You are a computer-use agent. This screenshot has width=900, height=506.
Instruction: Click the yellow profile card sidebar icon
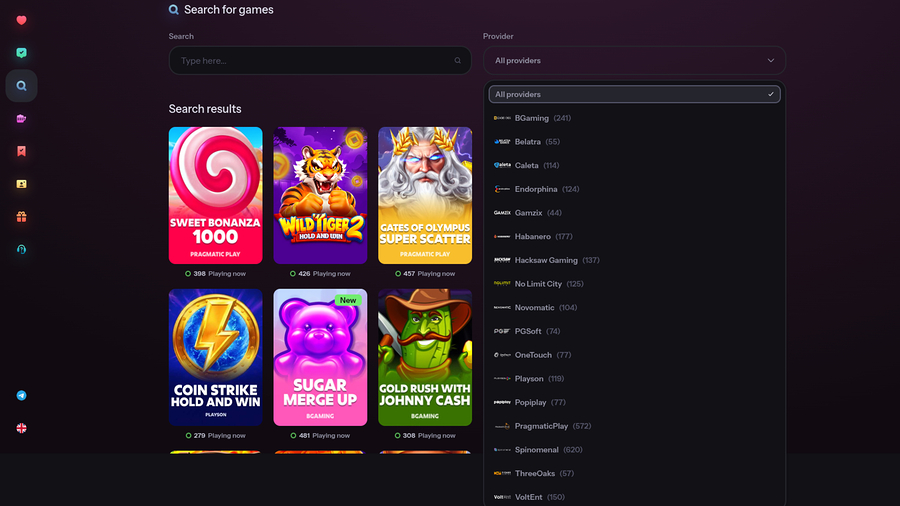[x=21, y=184]
